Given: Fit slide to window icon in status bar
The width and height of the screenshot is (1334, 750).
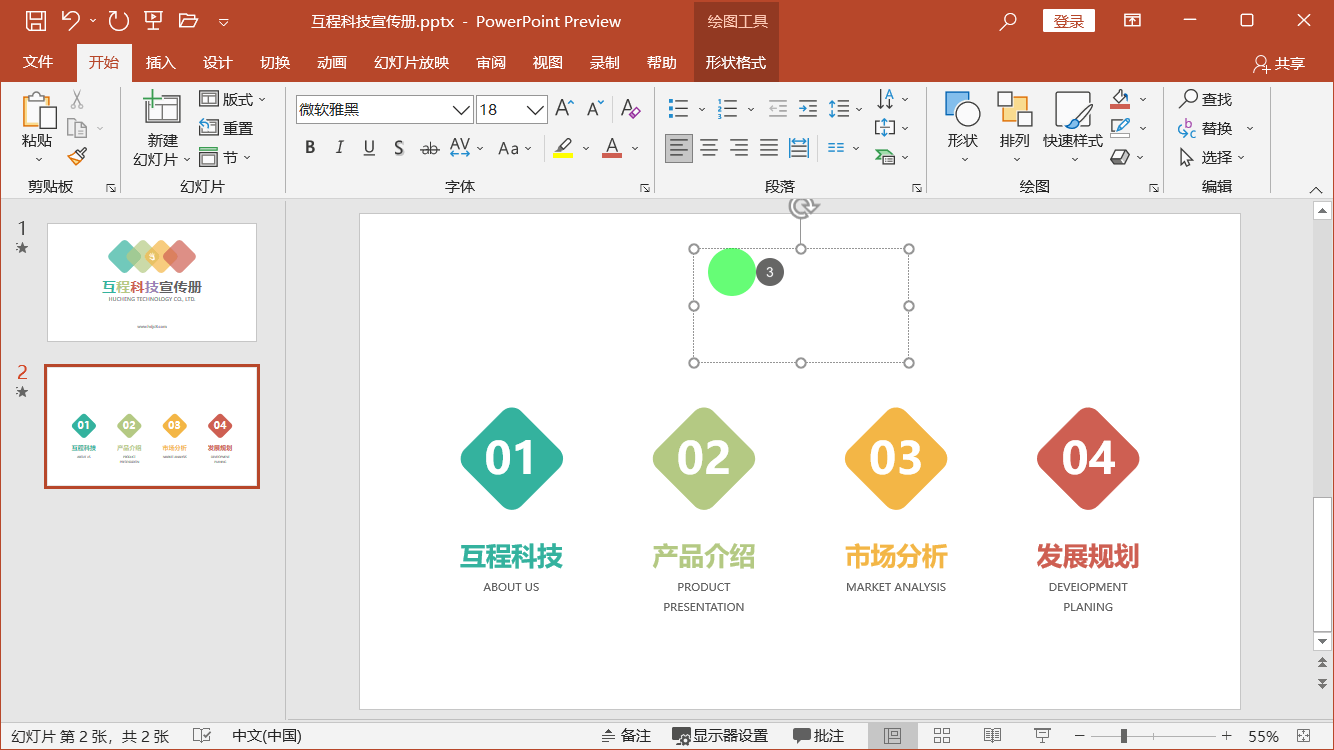Looking at the screenshot, I should coord(1302,736).
